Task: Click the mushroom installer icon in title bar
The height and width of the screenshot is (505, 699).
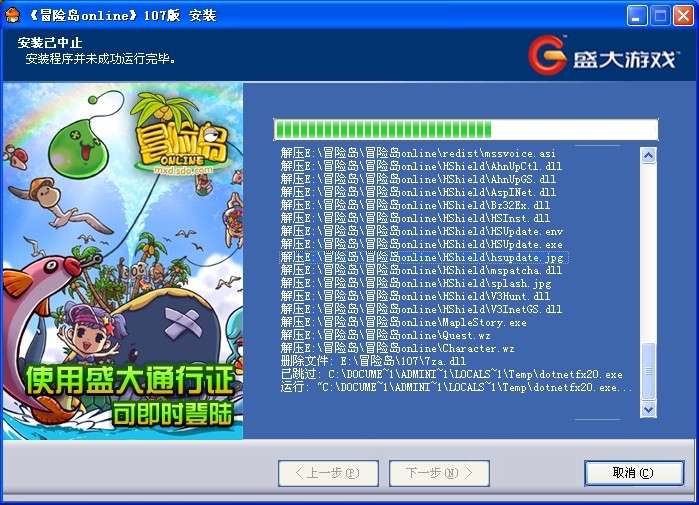Action: pos(12,15)
